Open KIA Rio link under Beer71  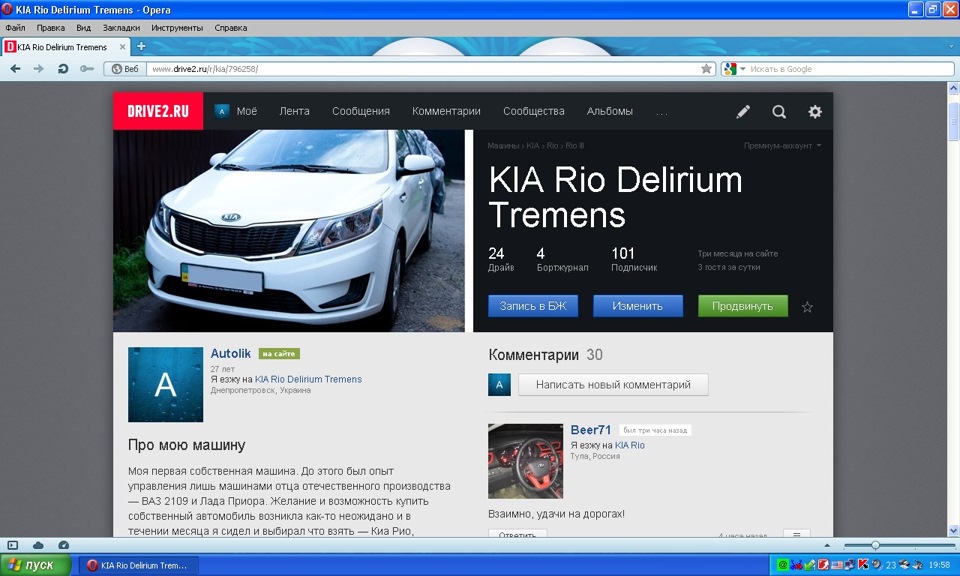[629, 445]
